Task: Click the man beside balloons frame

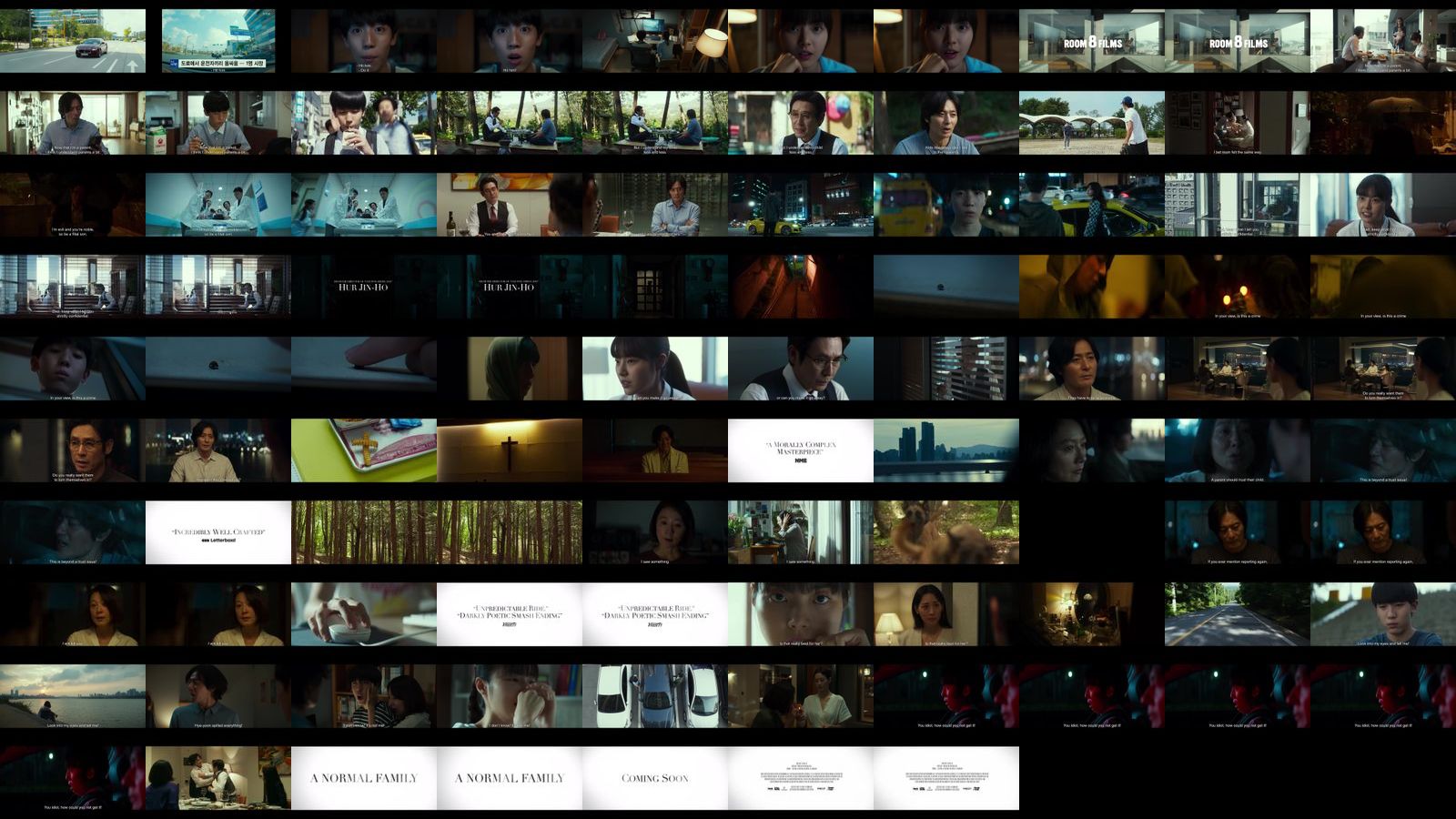Action: click(x=801, y=123)
